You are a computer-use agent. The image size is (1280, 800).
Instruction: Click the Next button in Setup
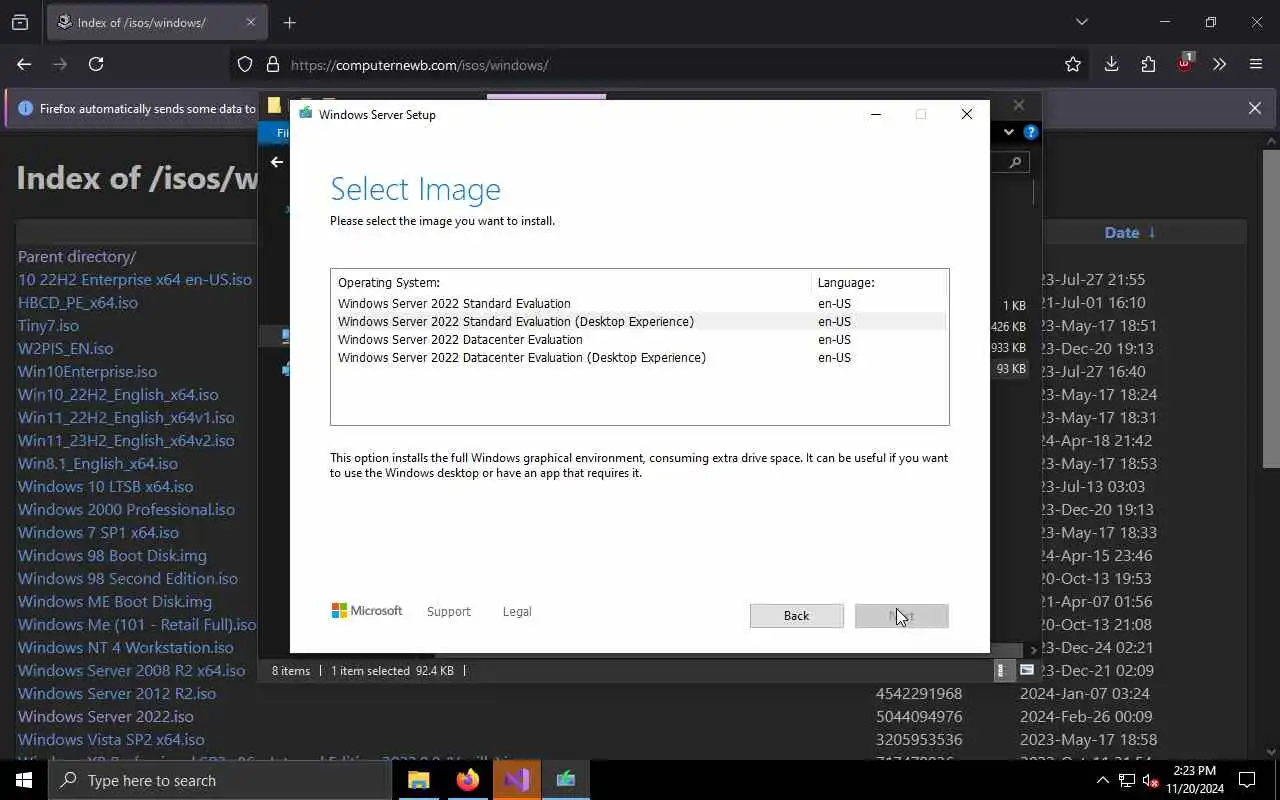(x=902, y=615)
